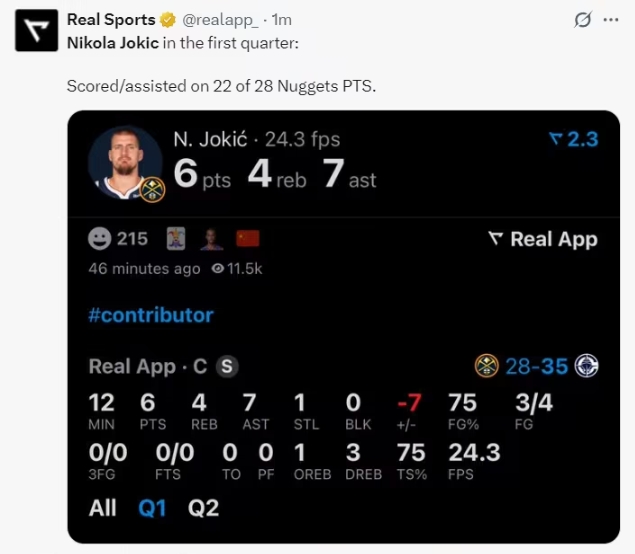This screenshot has height=554, width=635.
Task: Click the gold verified badge
Action: [x=169, y=20]
